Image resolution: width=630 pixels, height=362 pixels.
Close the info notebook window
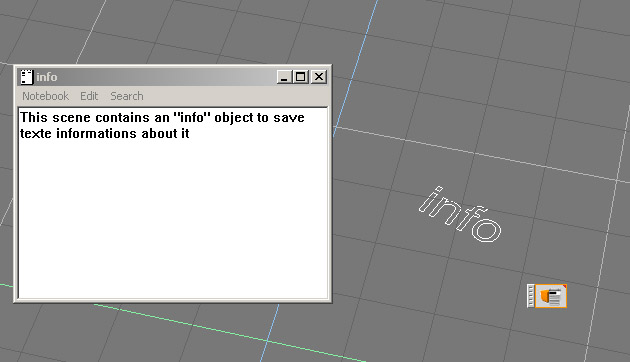(x=319, y=77)
